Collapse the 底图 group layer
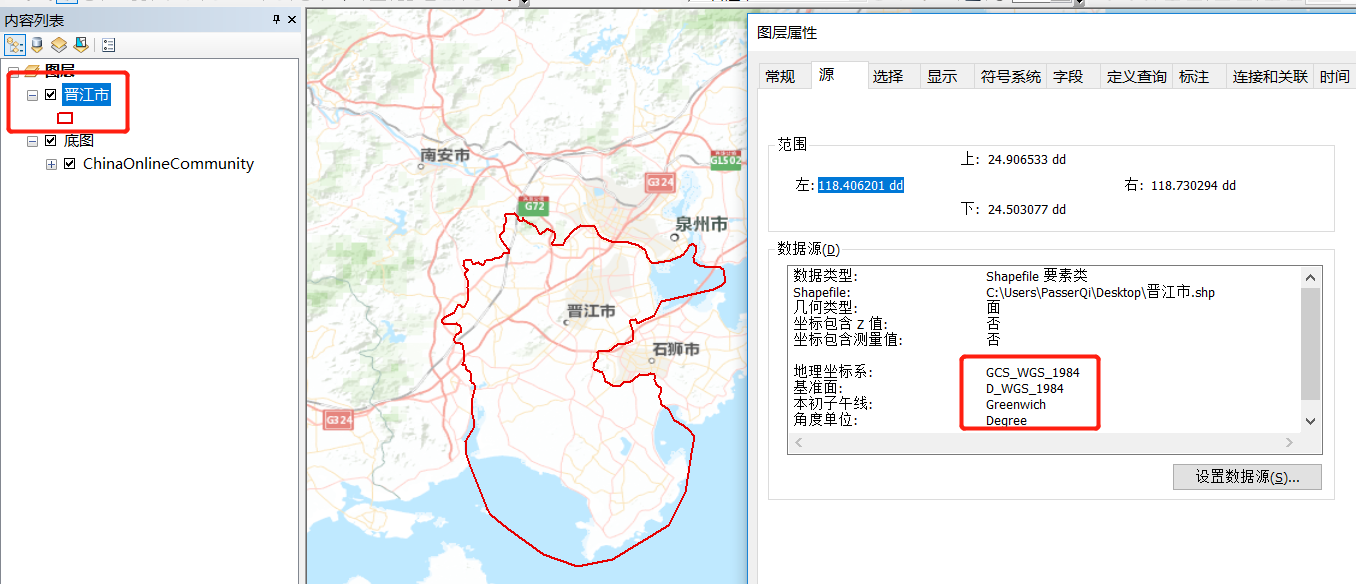1356x584 pixels. pos(31,140)
